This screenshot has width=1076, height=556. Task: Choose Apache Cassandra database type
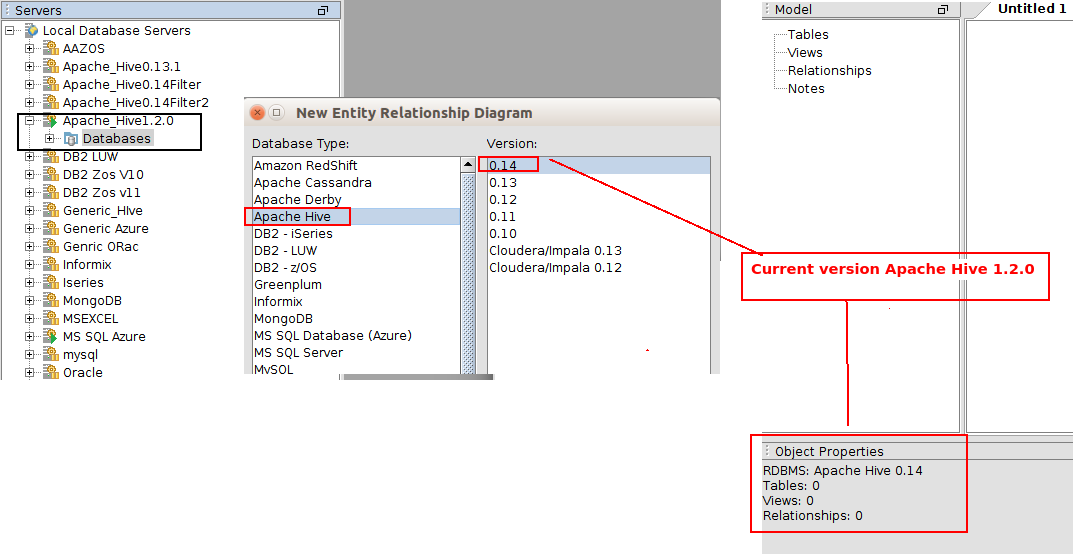click(x=355, y=183)
